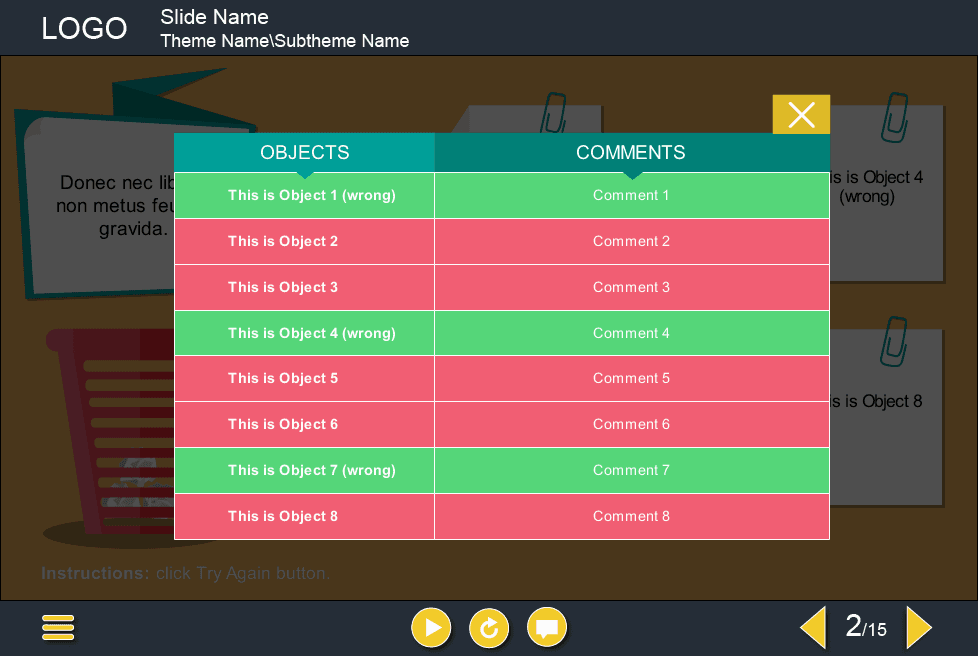Click the slide counter showing 2/15
This screenshot has height=656, width=978.
click(865, 627)
